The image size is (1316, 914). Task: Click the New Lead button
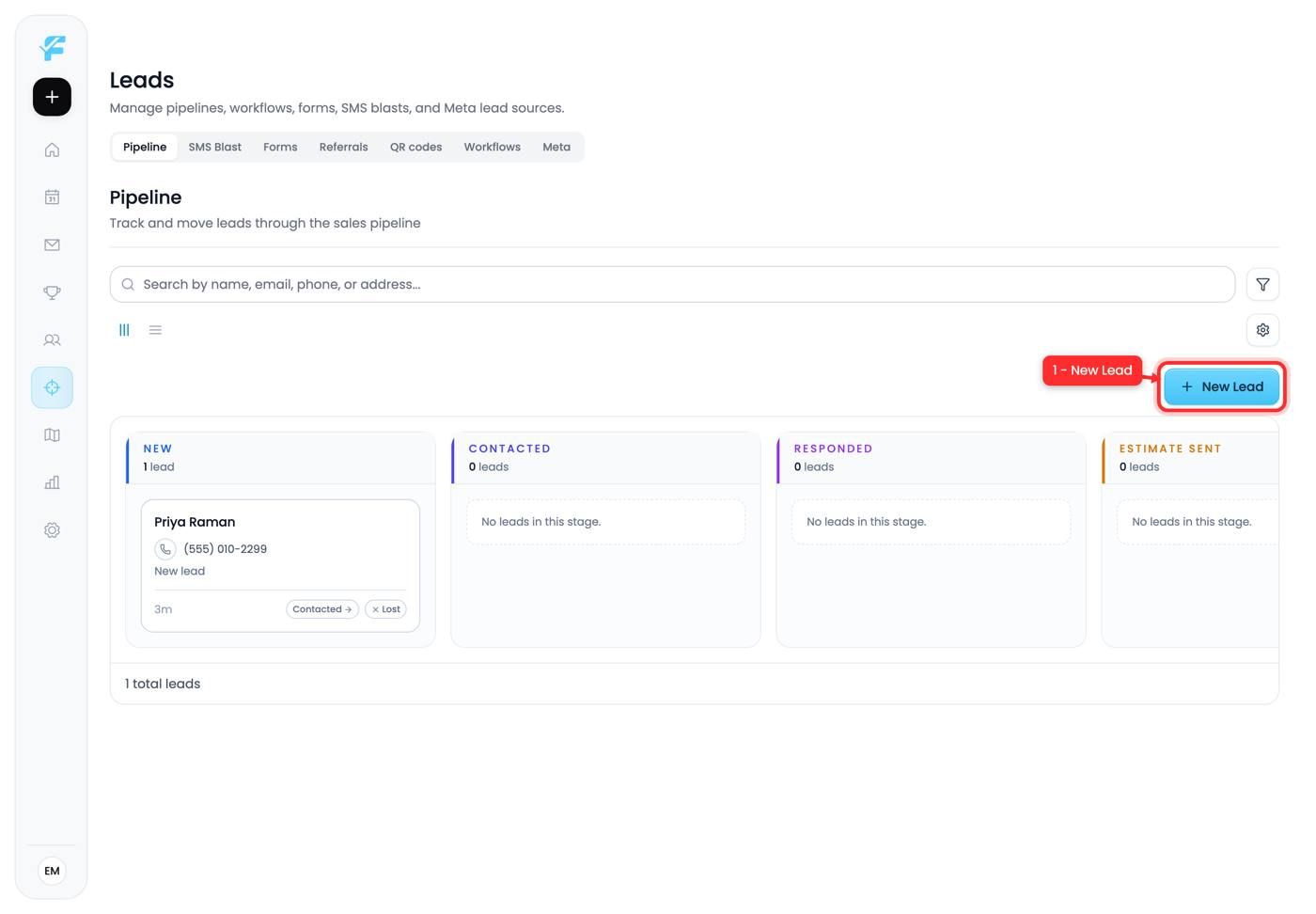[1221, 386]
